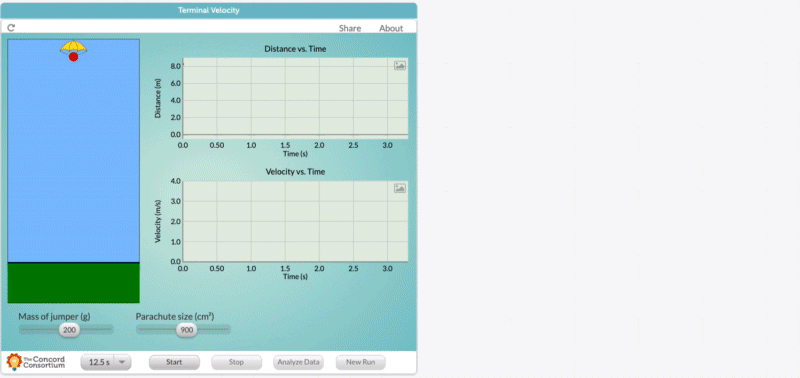Click the 12.5 s duration selector
Image resolution: width=800 pixels, height=378 pixels.
point(106,362)
